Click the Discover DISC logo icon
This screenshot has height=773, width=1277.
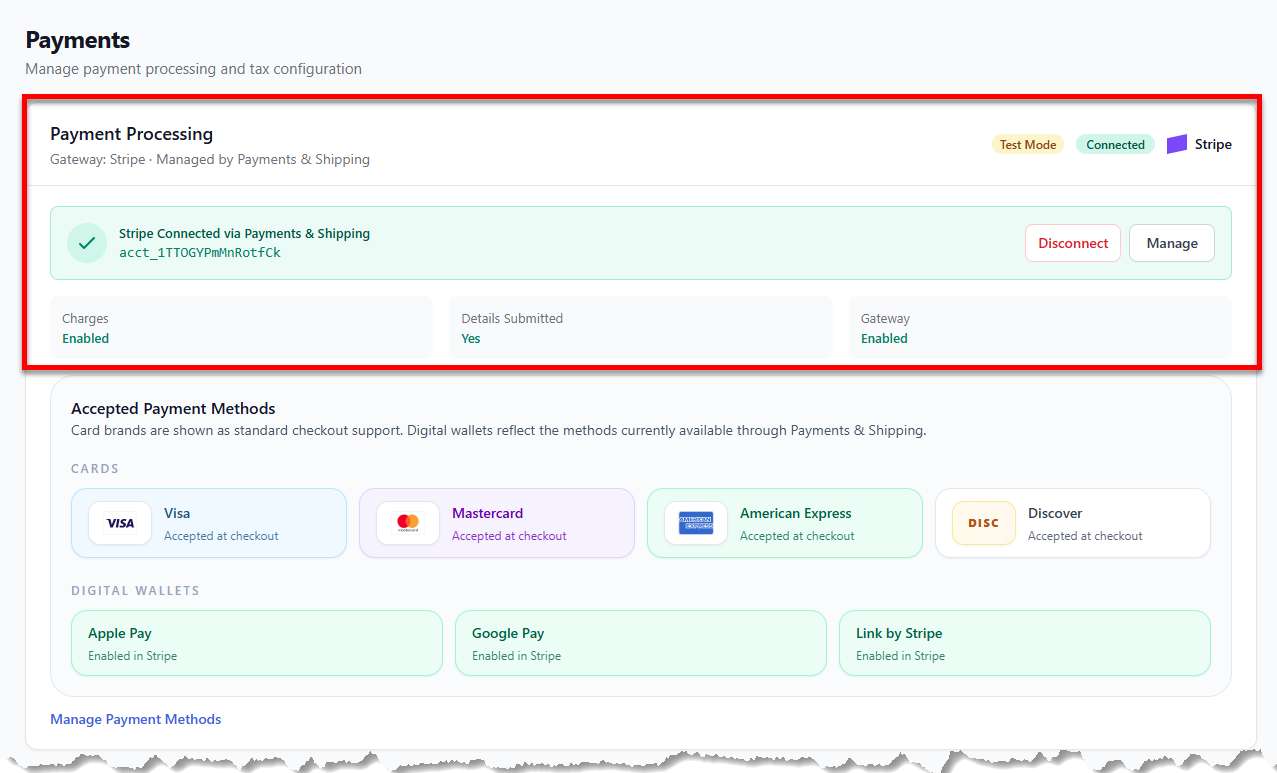[984, 523]
